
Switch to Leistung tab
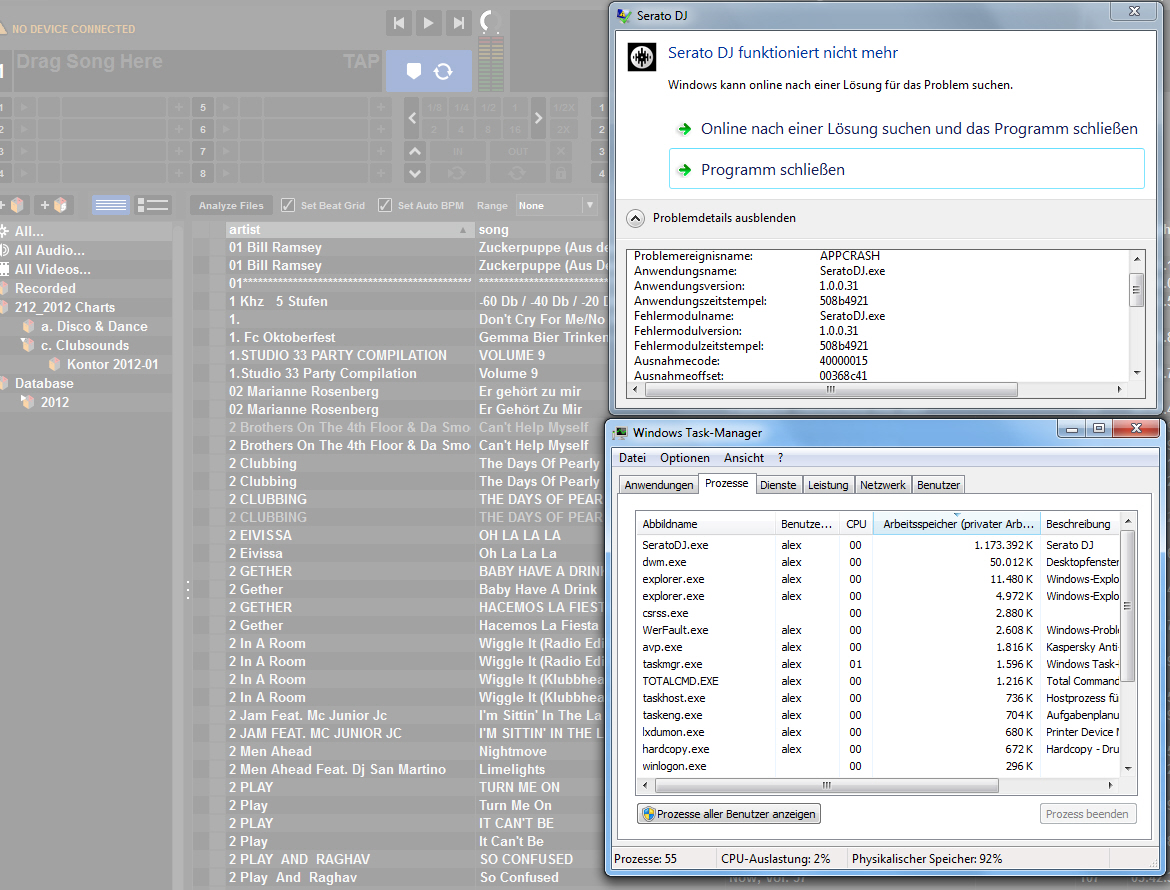click(828, 485)
